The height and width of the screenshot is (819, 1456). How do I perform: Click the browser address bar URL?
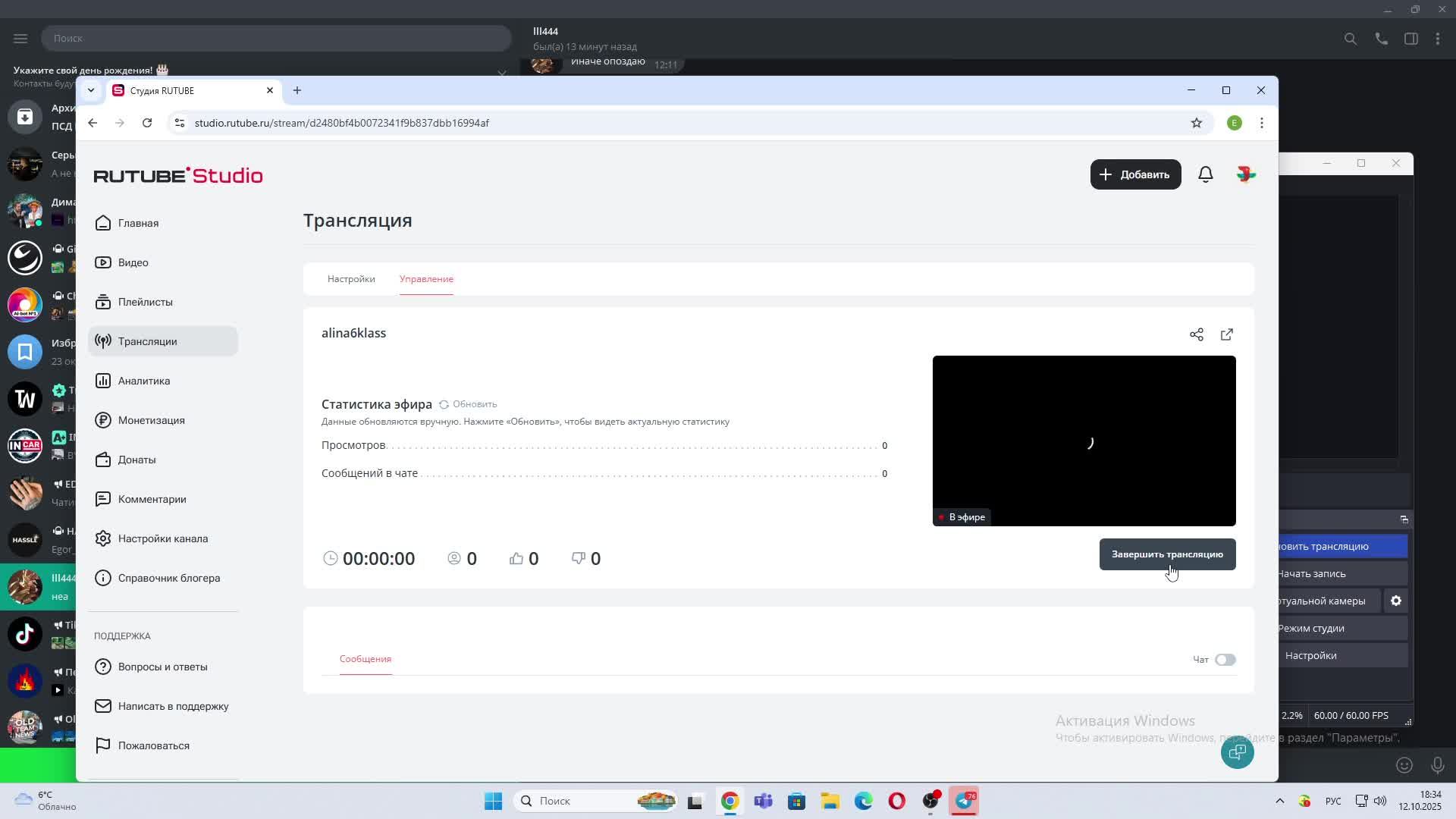[x=341, y=123]
